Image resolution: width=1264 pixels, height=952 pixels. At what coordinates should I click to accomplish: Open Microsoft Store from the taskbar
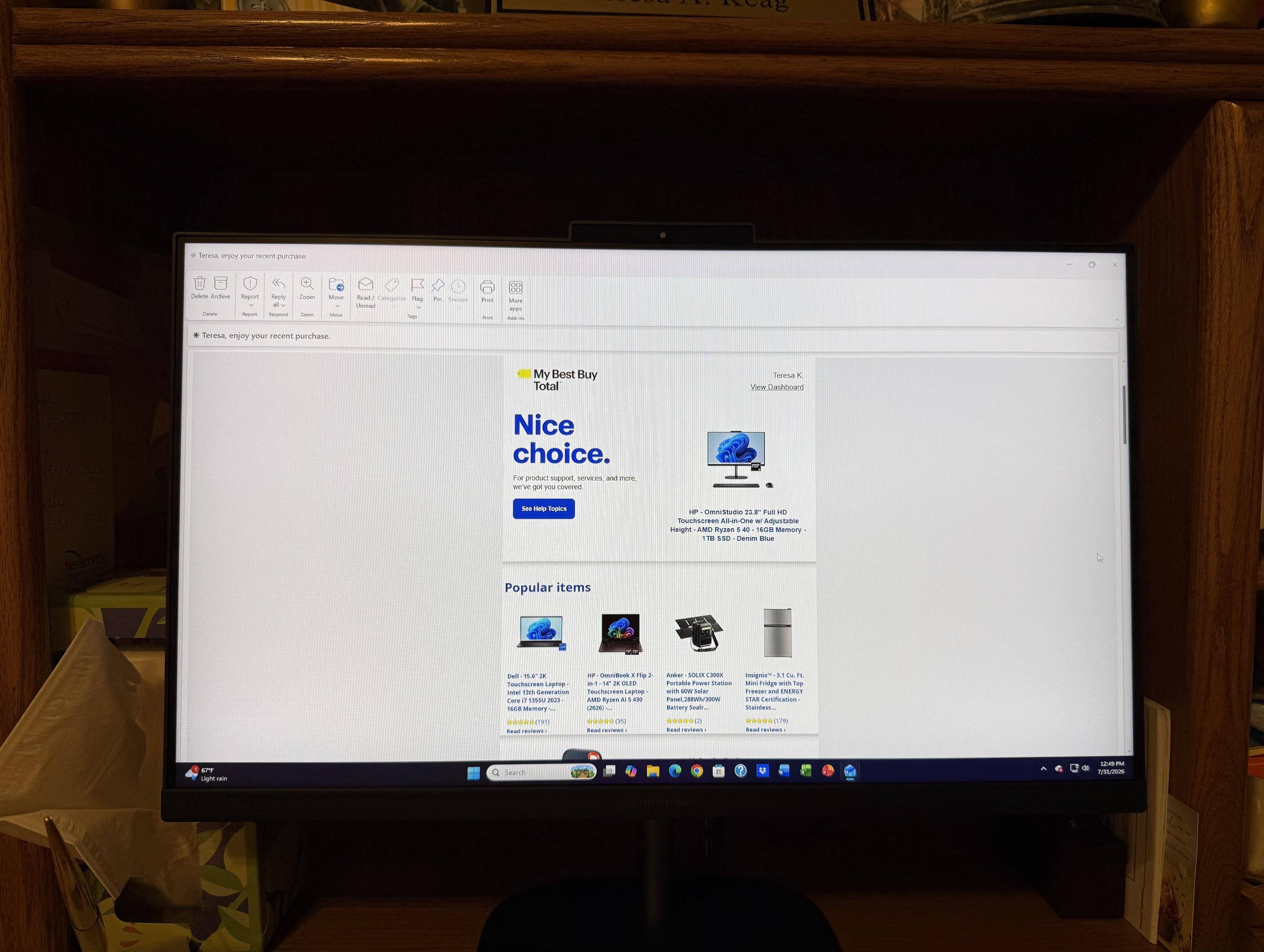click(719, 771)
